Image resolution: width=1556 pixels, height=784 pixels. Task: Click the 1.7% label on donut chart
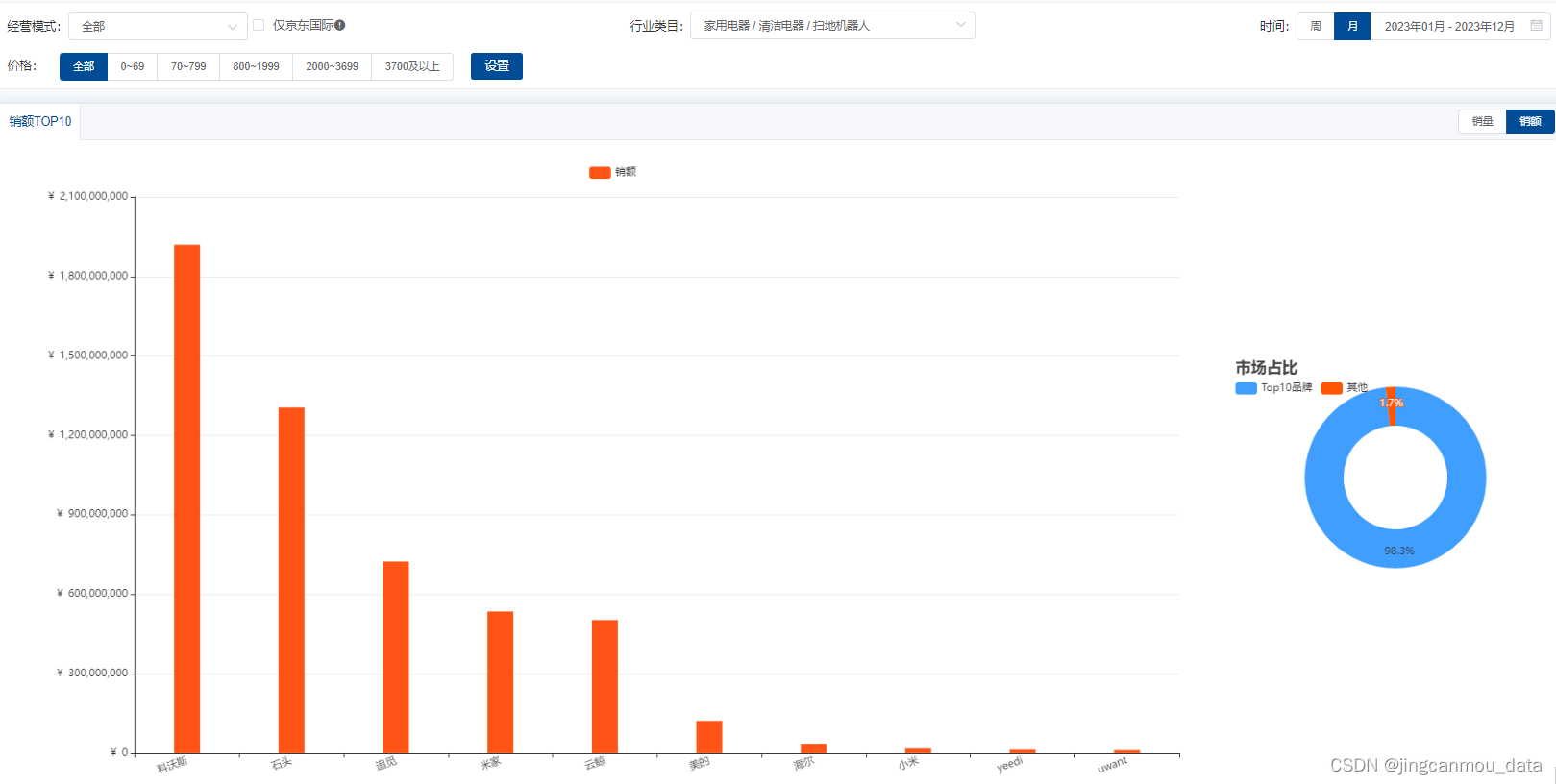1392,403
